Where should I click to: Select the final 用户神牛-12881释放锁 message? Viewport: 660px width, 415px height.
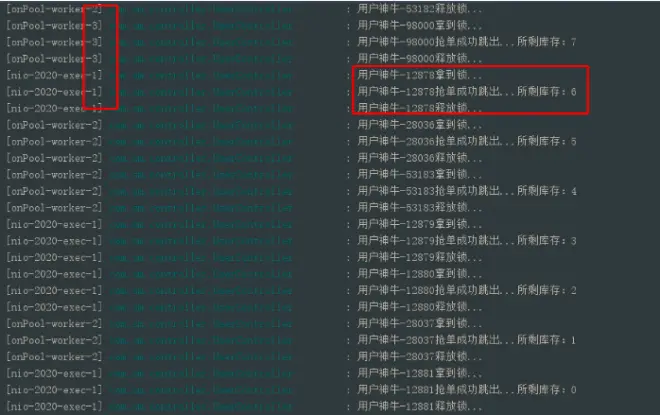[x=420, y=406]
